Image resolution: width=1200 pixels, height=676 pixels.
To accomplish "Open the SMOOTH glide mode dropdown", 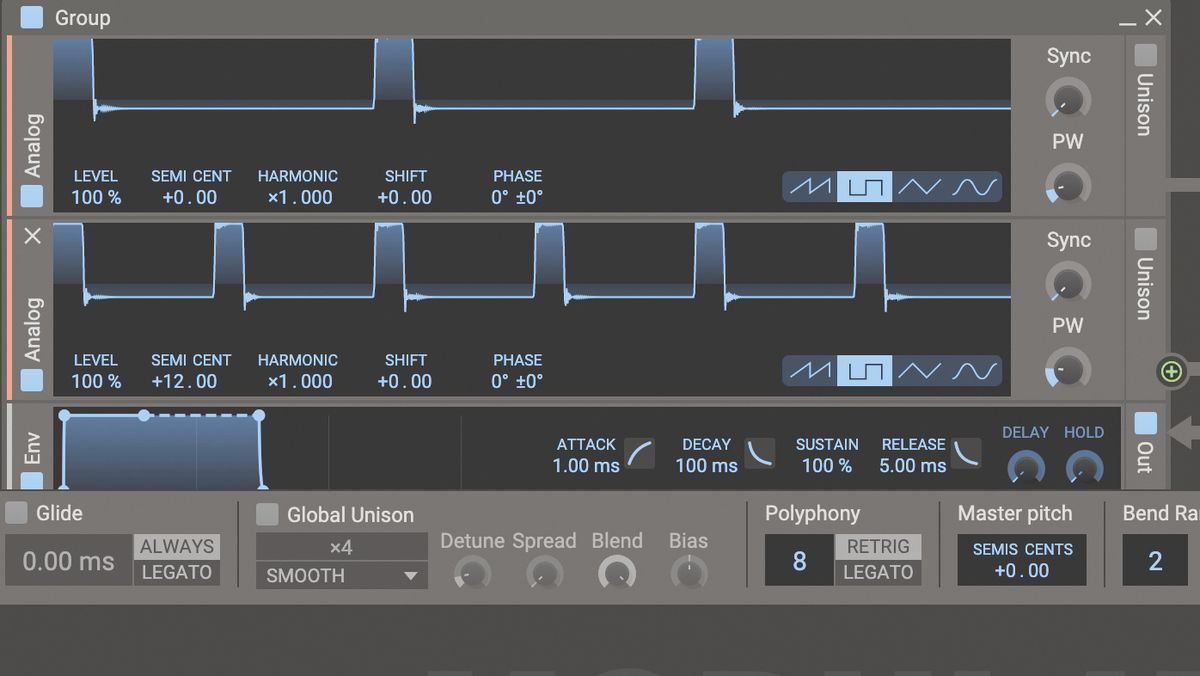I will tap(341, 575).
